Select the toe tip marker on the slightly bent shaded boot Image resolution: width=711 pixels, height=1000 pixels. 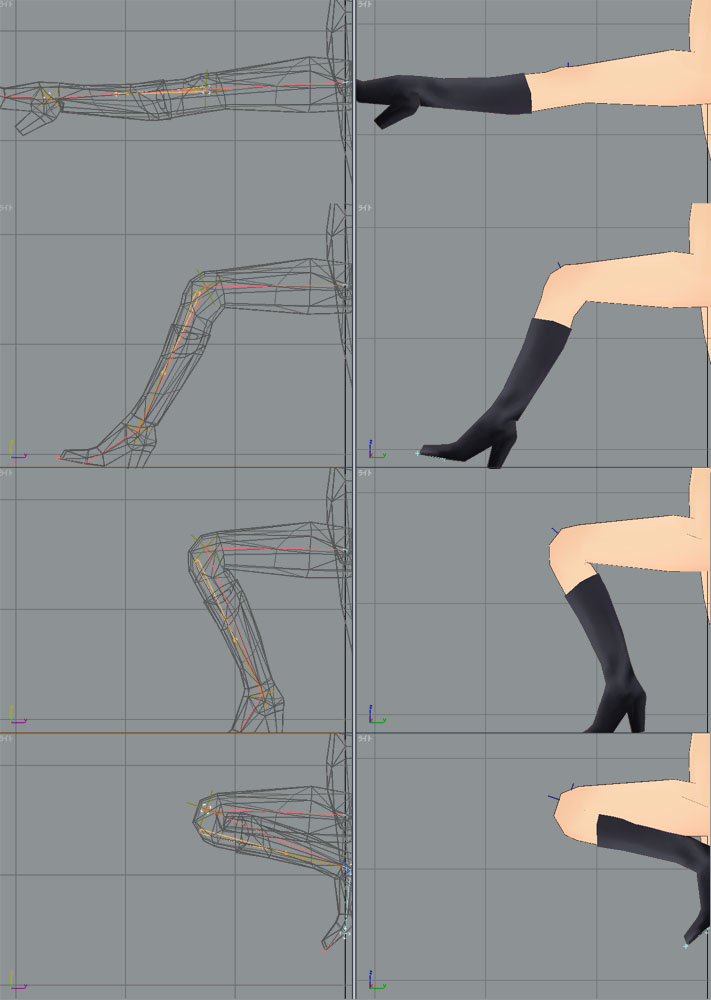coord(418,453)
